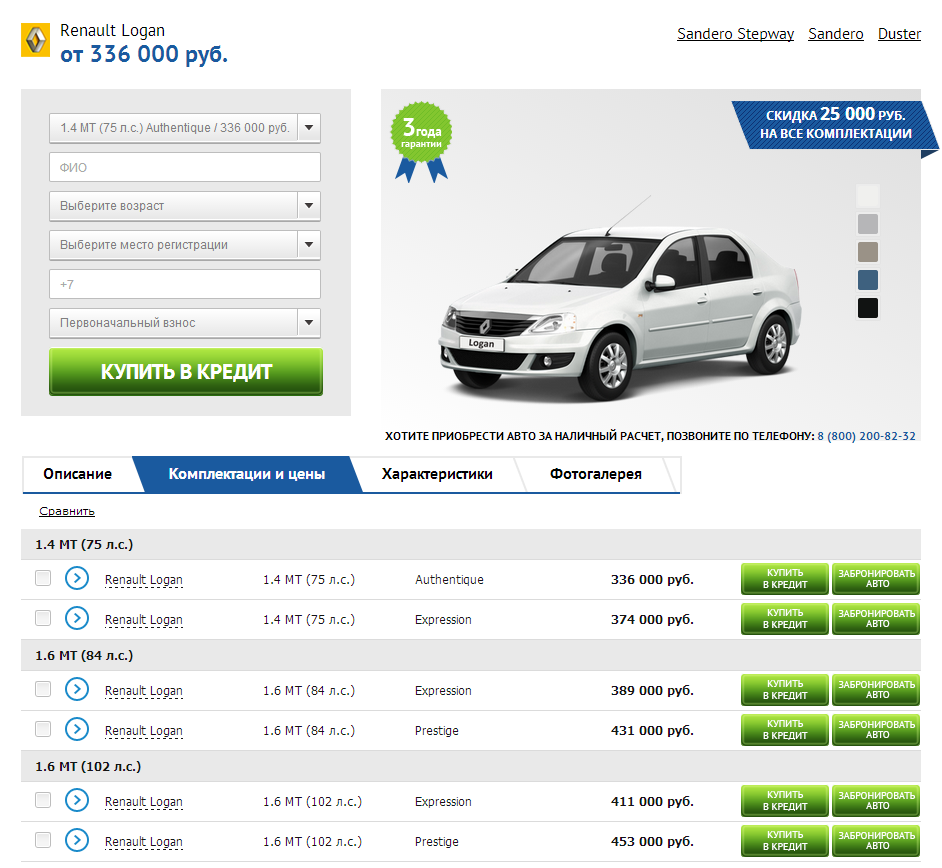942x868 pixels.
Task: Call phone link 8 (800) 200-82-32
Action: pos(866,436)
